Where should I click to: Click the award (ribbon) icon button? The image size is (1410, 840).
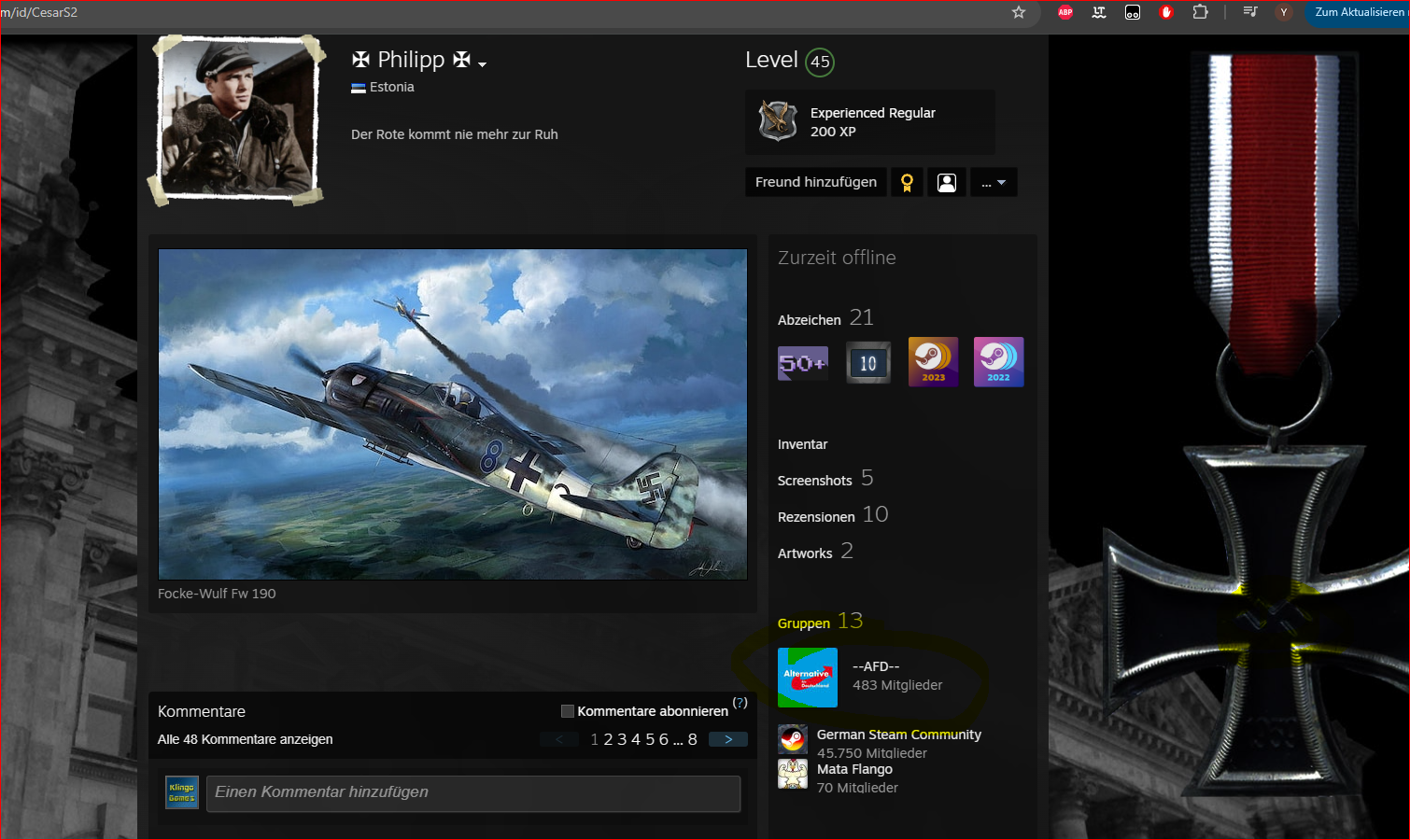(x=907, y=183)
